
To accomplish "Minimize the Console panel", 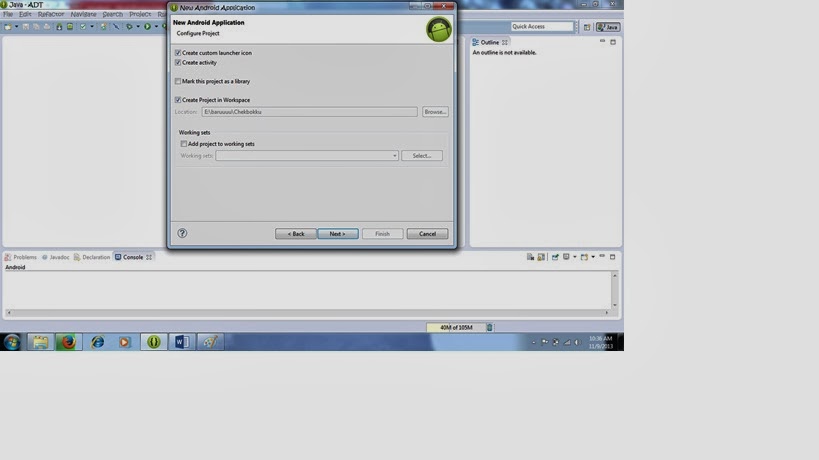I will coord(602,256).
